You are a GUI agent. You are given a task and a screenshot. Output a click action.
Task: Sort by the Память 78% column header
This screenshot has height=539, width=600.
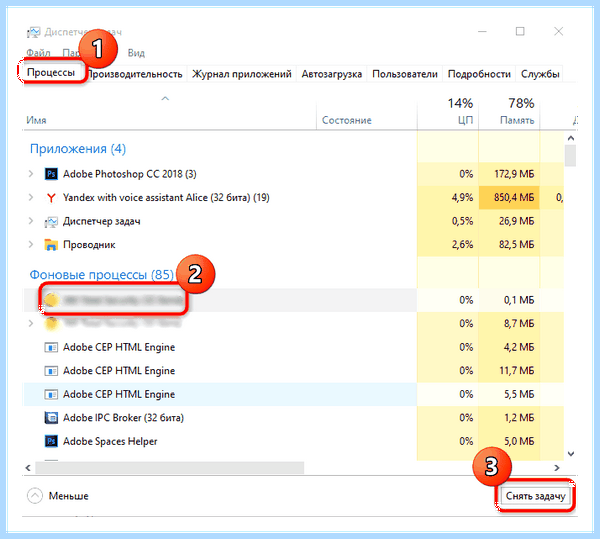coord(509,112)
